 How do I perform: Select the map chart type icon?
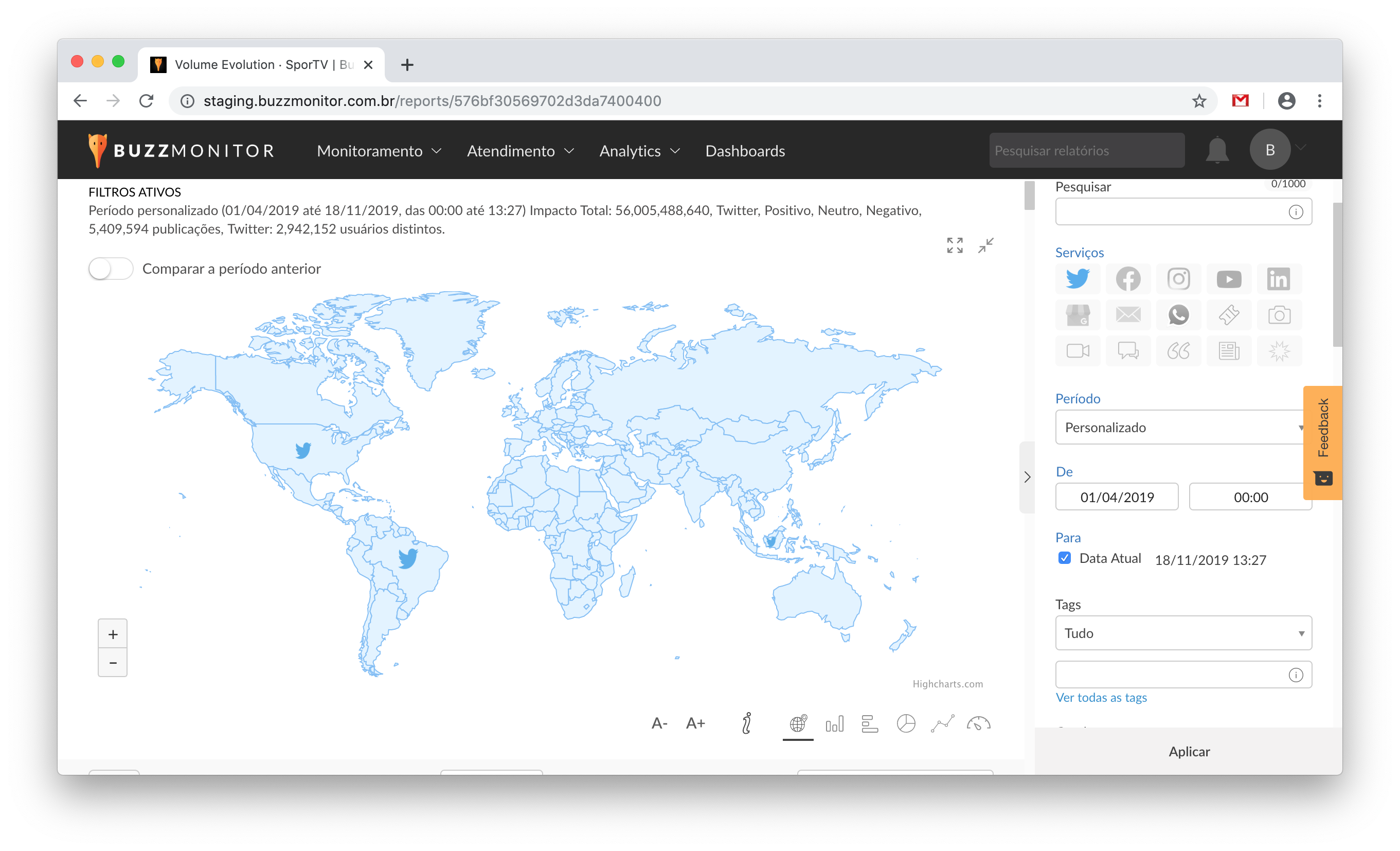point(798,723)
